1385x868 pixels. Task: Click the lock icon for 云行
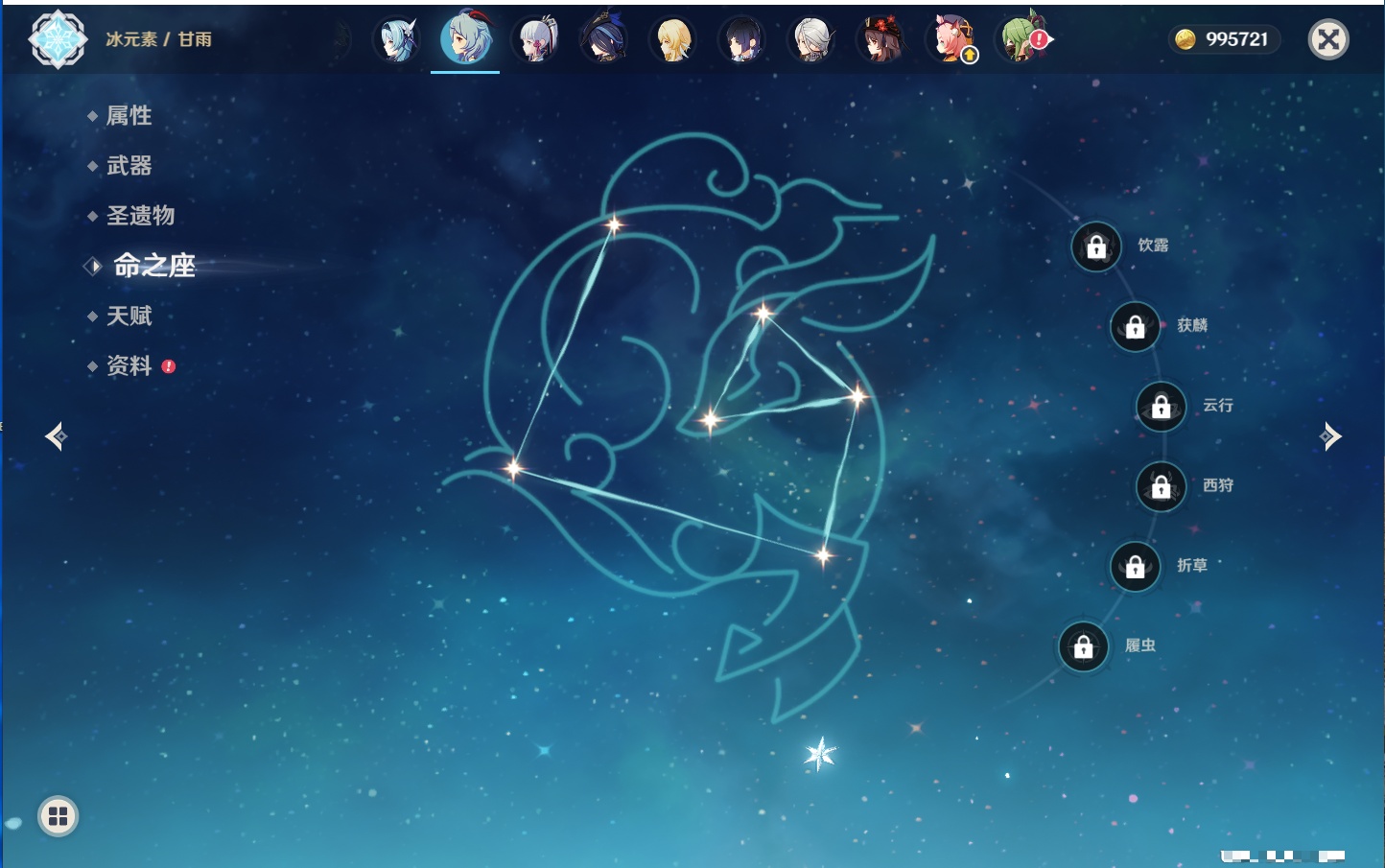1161,407
